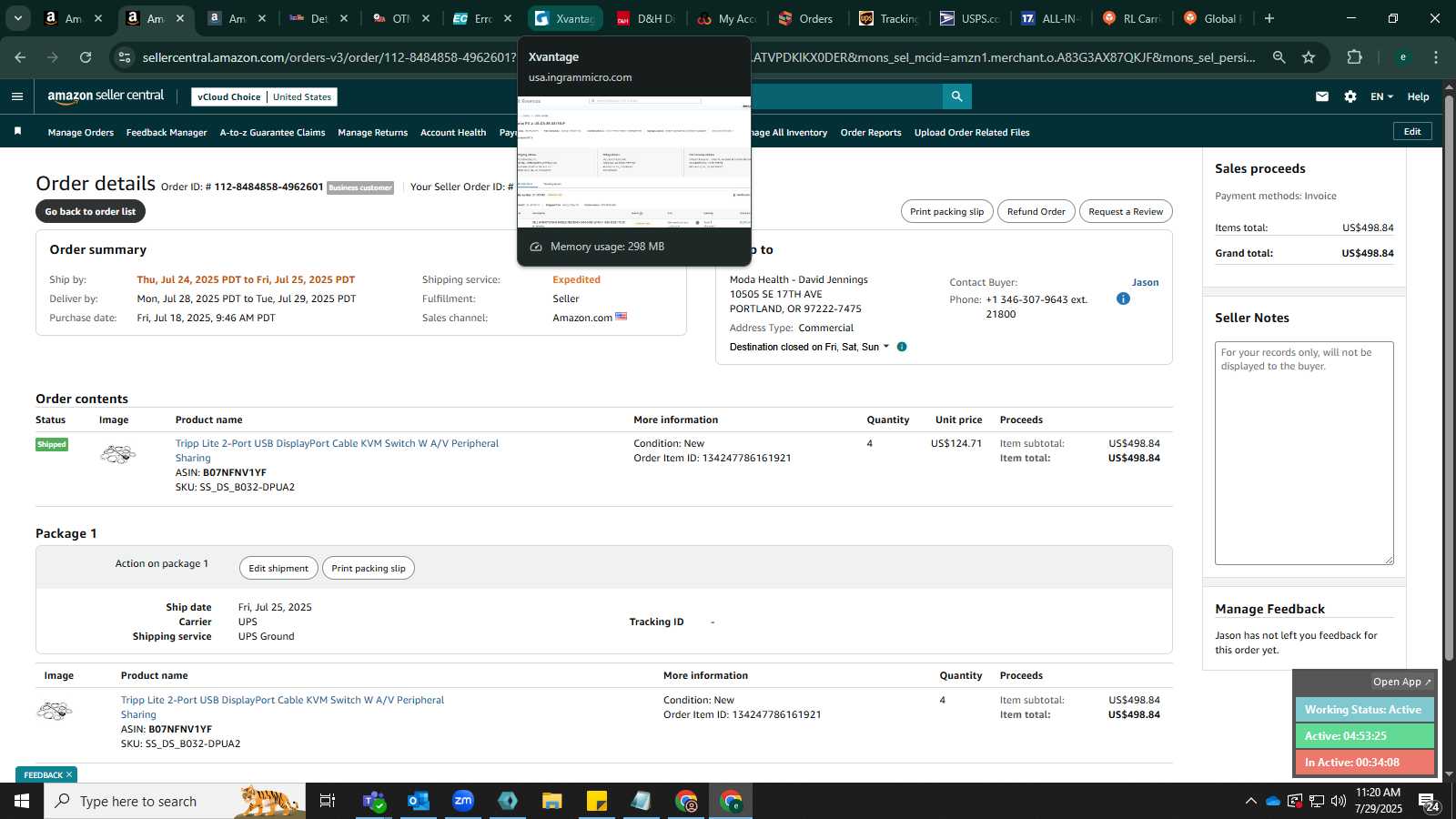Click the bookmark flag icon in nav bar

click(x=17, y=132)
